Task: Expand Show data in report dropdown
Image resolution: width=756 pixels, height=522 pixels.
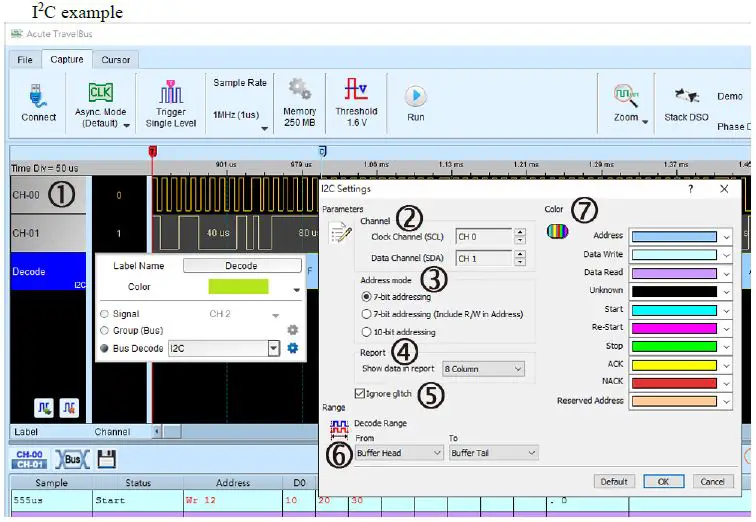Action: coord(483,369)
